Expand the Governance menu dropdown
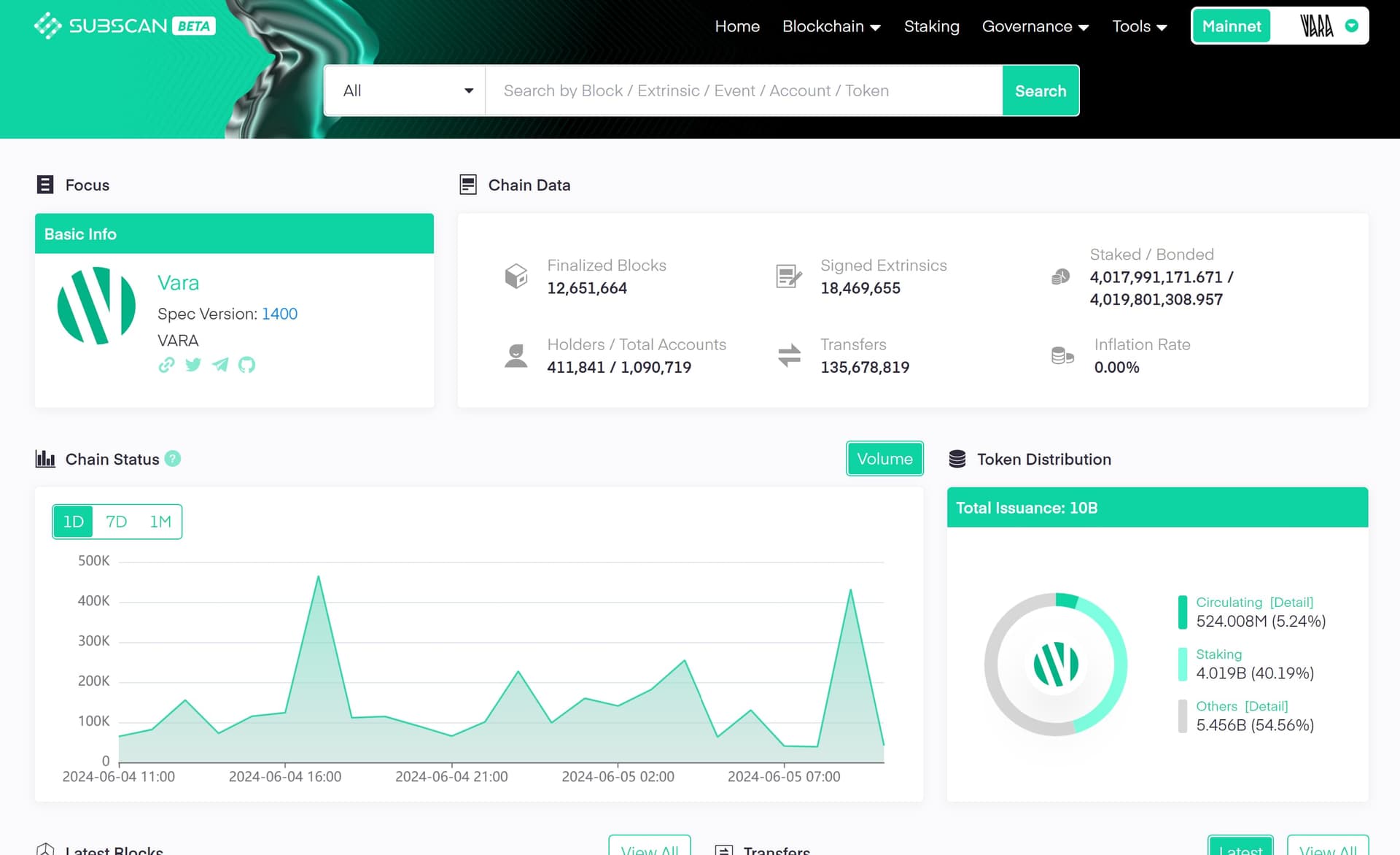Screen dimensions: 1400x855 [x=1035, y=26]
